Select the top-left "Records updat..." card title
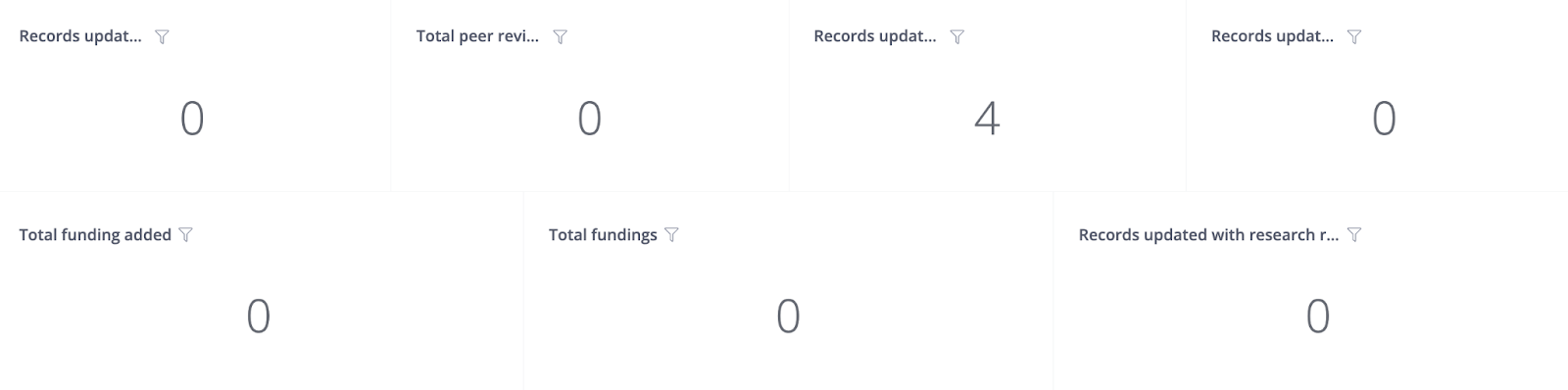Image resolution: width=1568 pixels, height=390 pixels. [80, 36]
